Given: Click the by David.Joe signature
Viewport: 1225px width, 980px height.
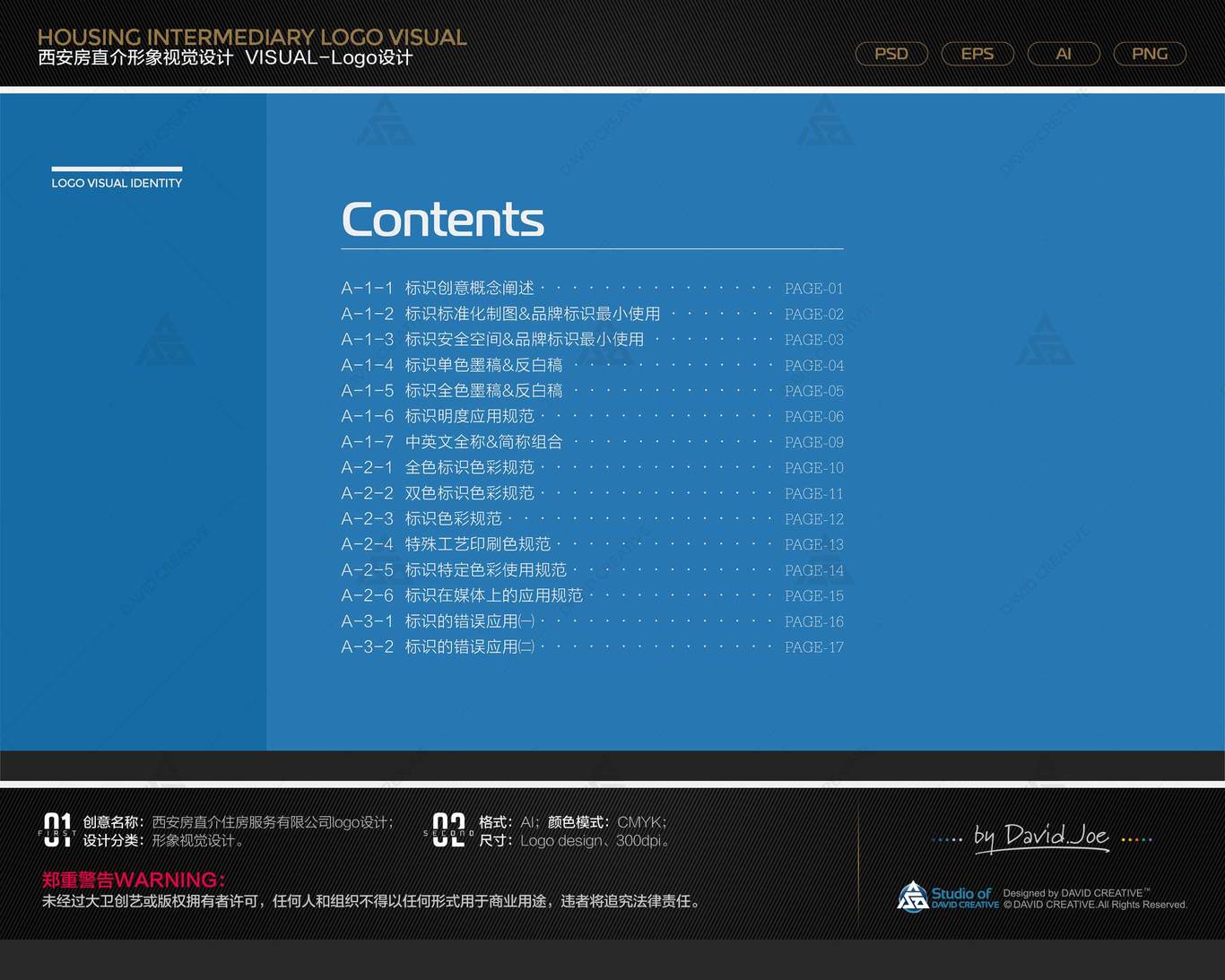Looking at the screenshot, I should click(x=1042, y=837).
